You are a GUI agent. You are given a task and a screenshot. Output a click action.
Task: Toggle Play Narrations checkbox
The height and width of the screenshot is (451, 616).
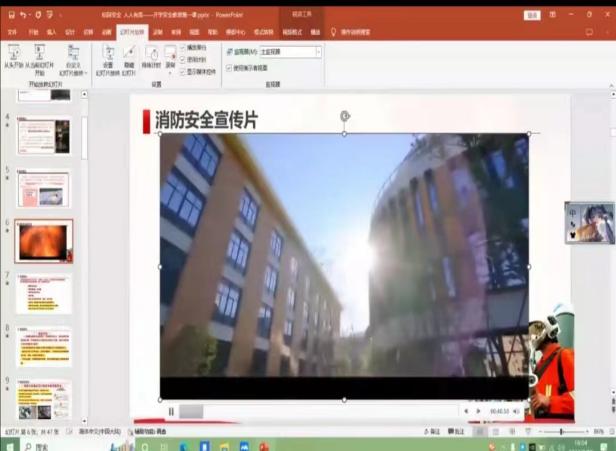click(183, 47)
